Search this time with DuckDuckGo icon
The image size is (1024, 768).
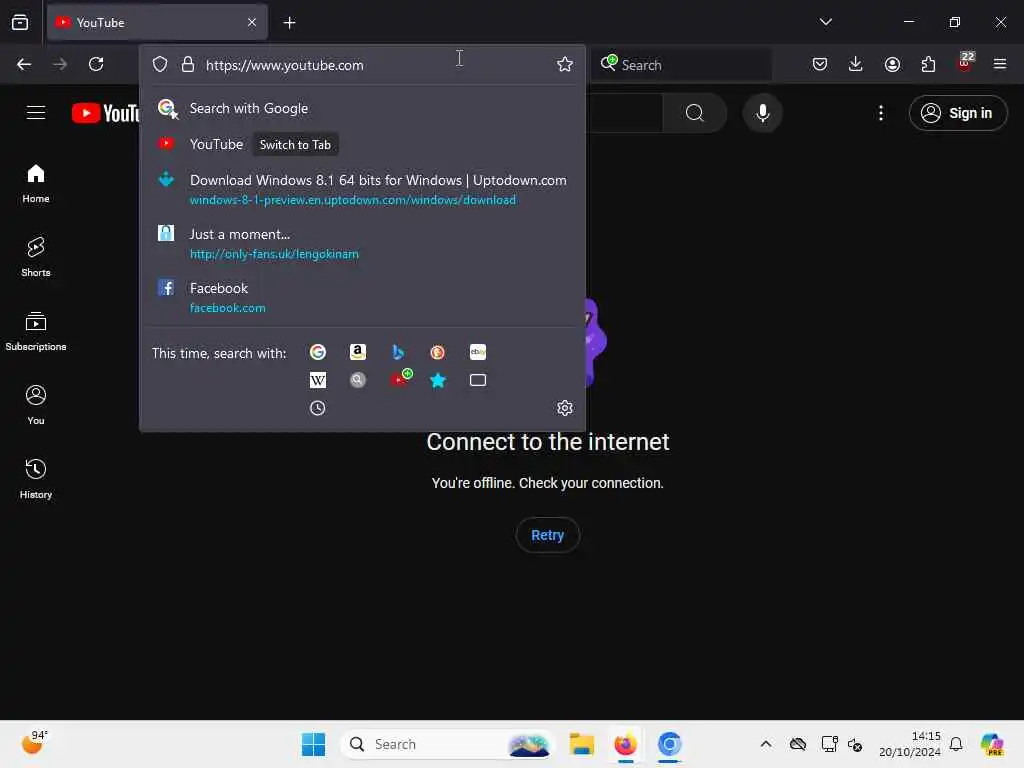pyautogui.click(x=438, y=352)
